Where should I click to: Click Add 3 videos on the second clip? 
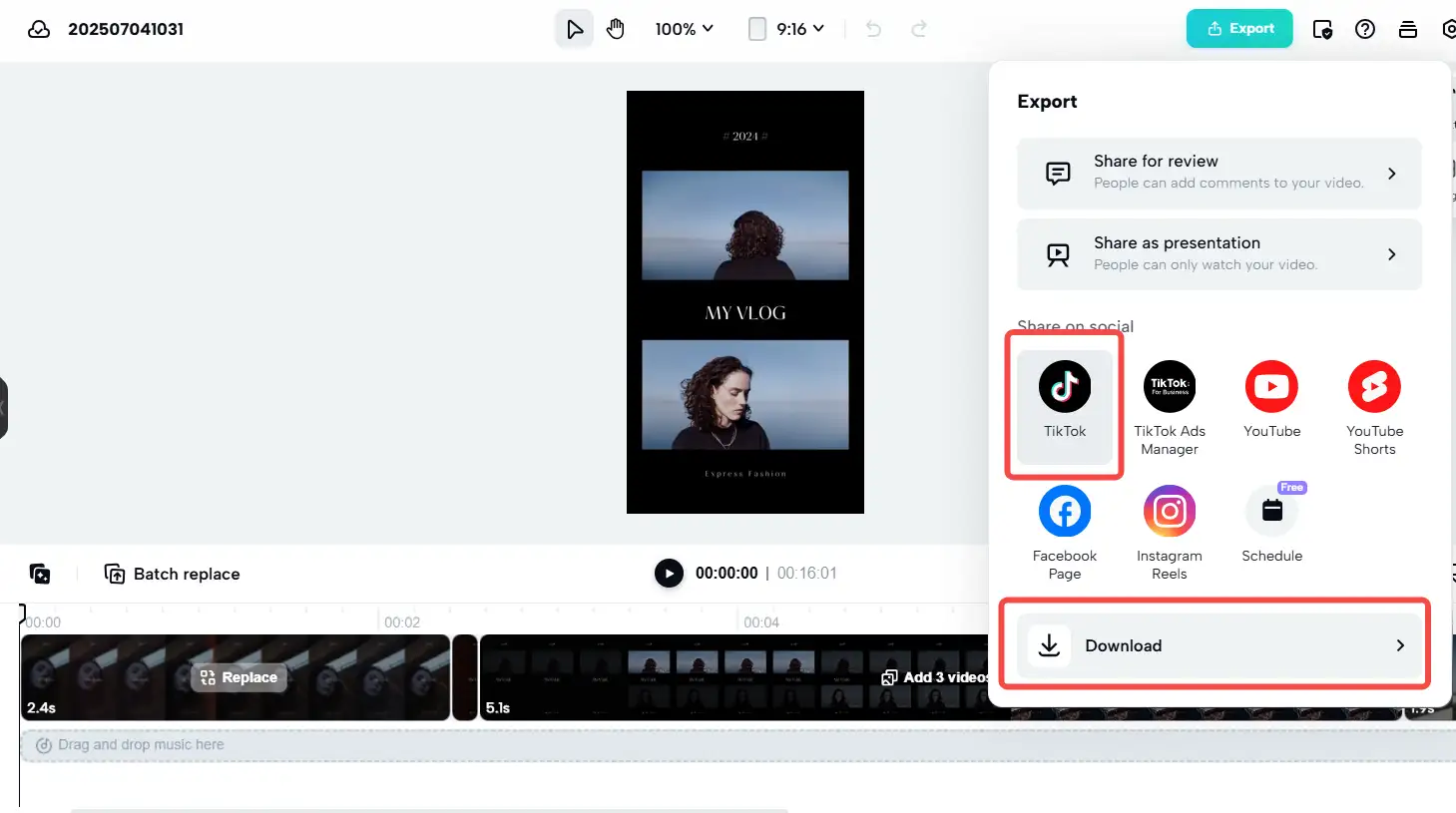click(935, 677)
